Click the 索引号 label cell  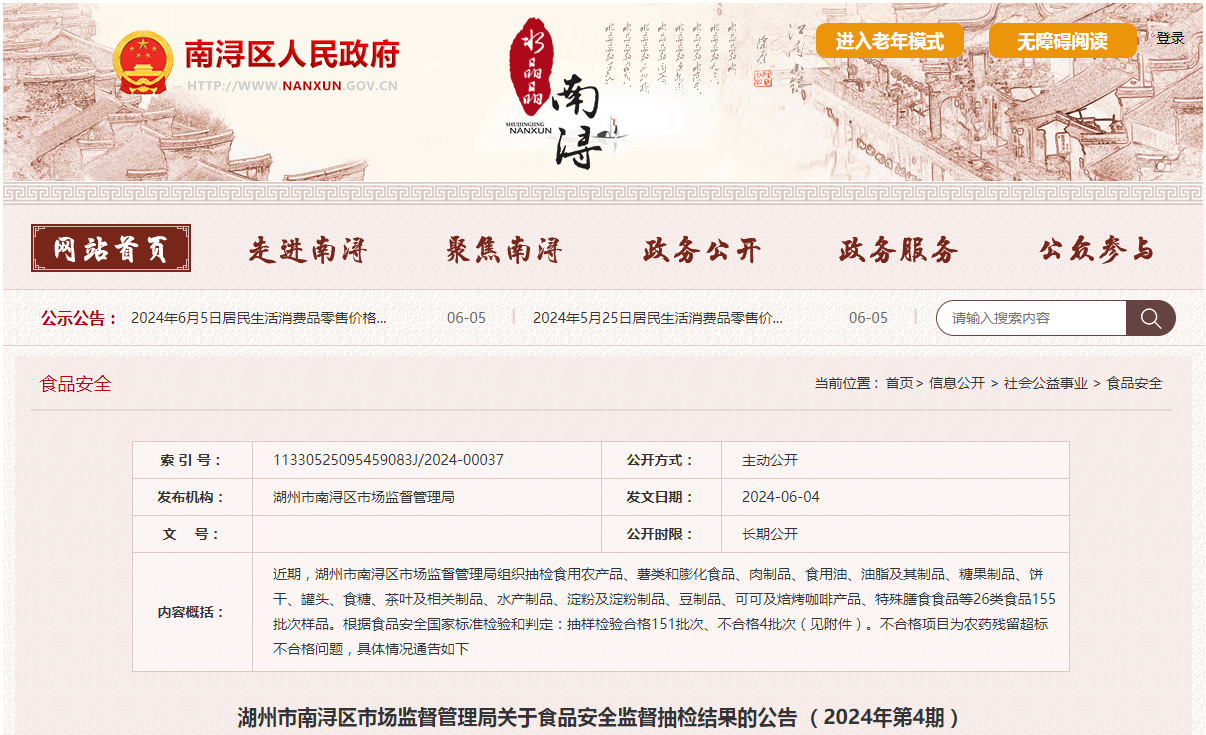pos(192,460)
